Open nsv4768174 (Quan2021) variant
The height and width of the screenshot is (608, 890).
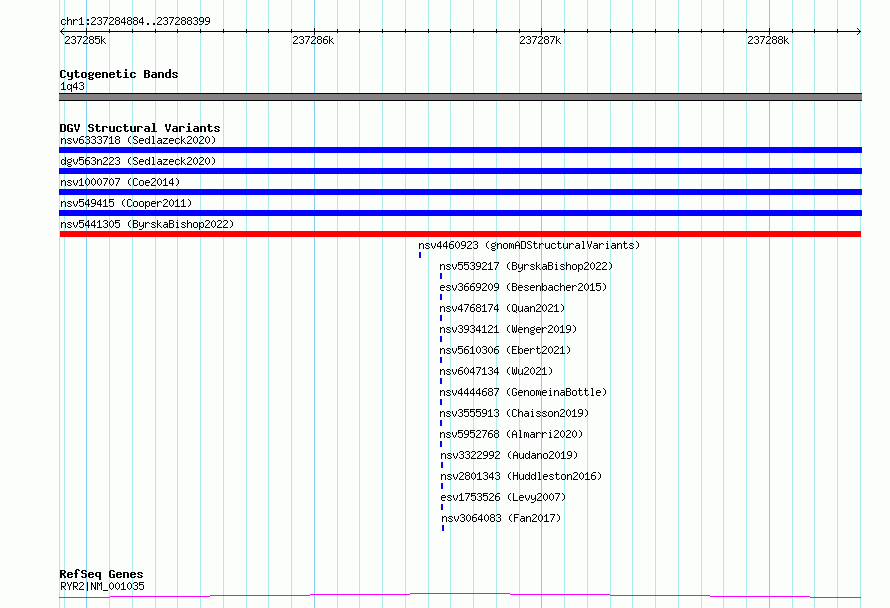click(x=502, y=308)
